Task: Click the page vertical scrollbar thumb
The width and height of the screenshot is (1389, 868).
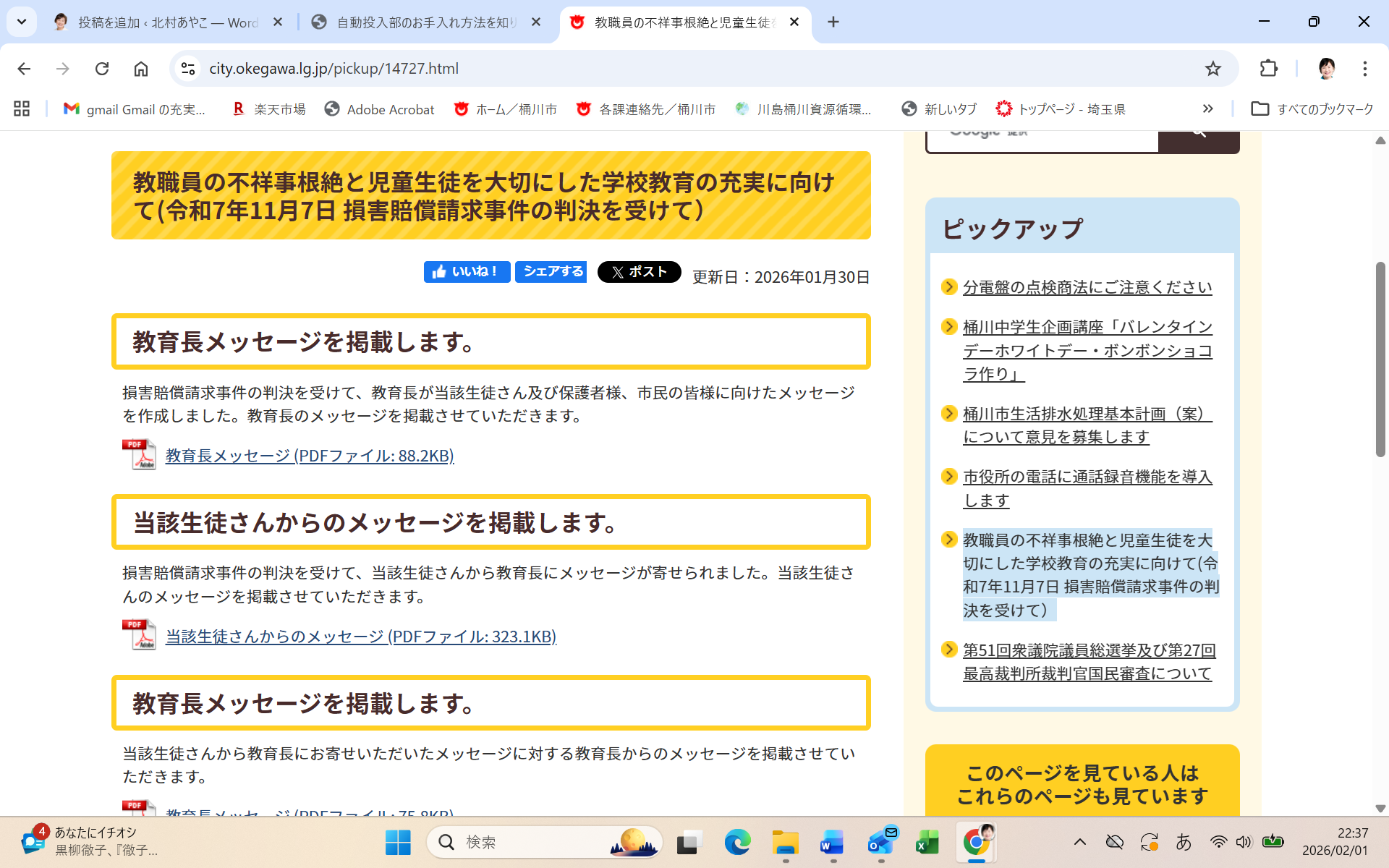Action: [1380, 358]
